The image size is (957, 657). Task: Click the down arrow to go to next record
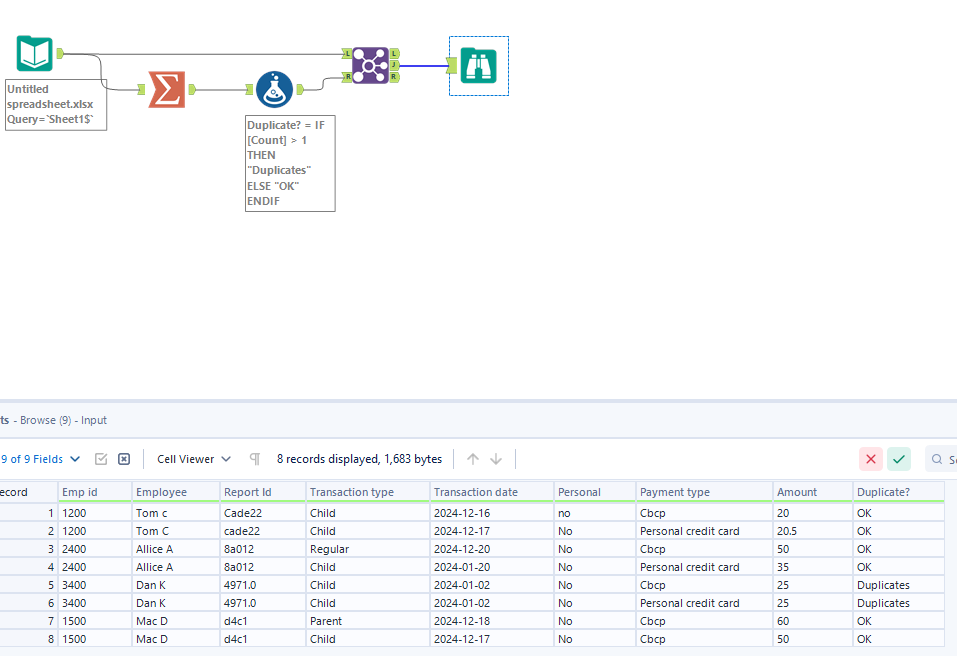pos(495,458)
